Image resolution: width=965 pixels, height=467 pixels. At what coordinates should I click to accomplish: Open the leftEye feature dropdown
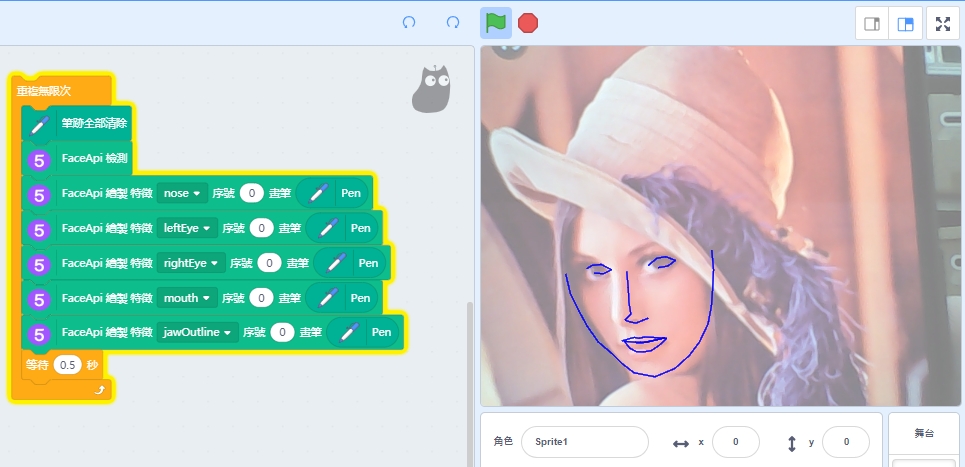click(x=188, y=228)
